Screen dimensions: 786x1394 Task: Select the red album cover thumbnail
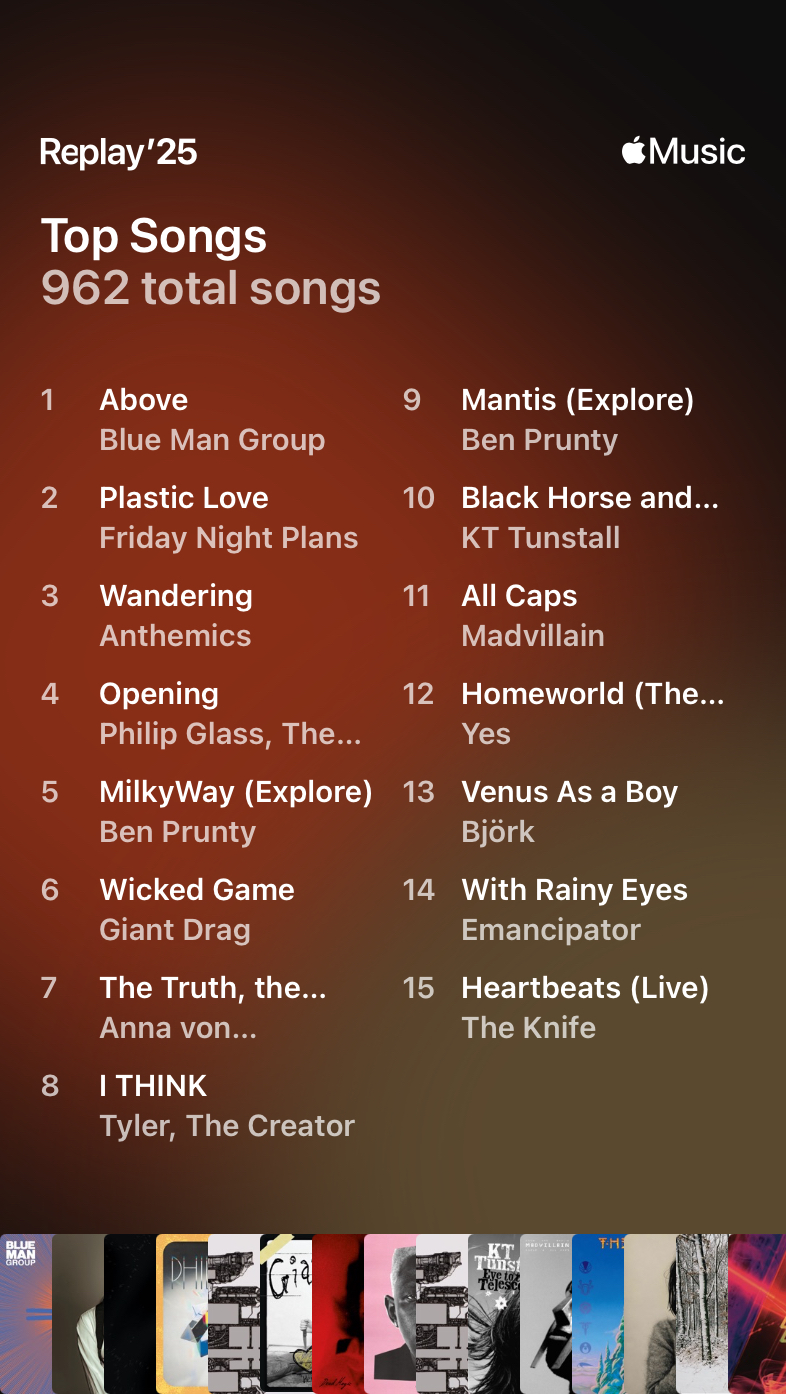(338, 1313)
